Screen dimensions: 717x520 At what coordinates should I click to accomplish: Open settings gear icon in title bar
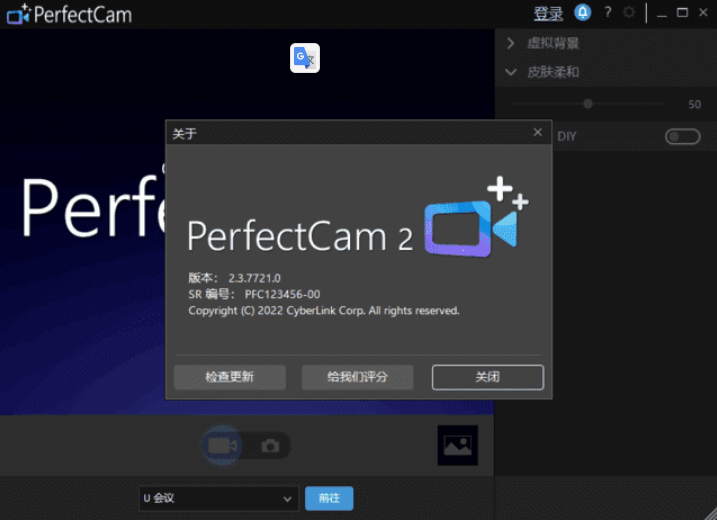point(629,12)
